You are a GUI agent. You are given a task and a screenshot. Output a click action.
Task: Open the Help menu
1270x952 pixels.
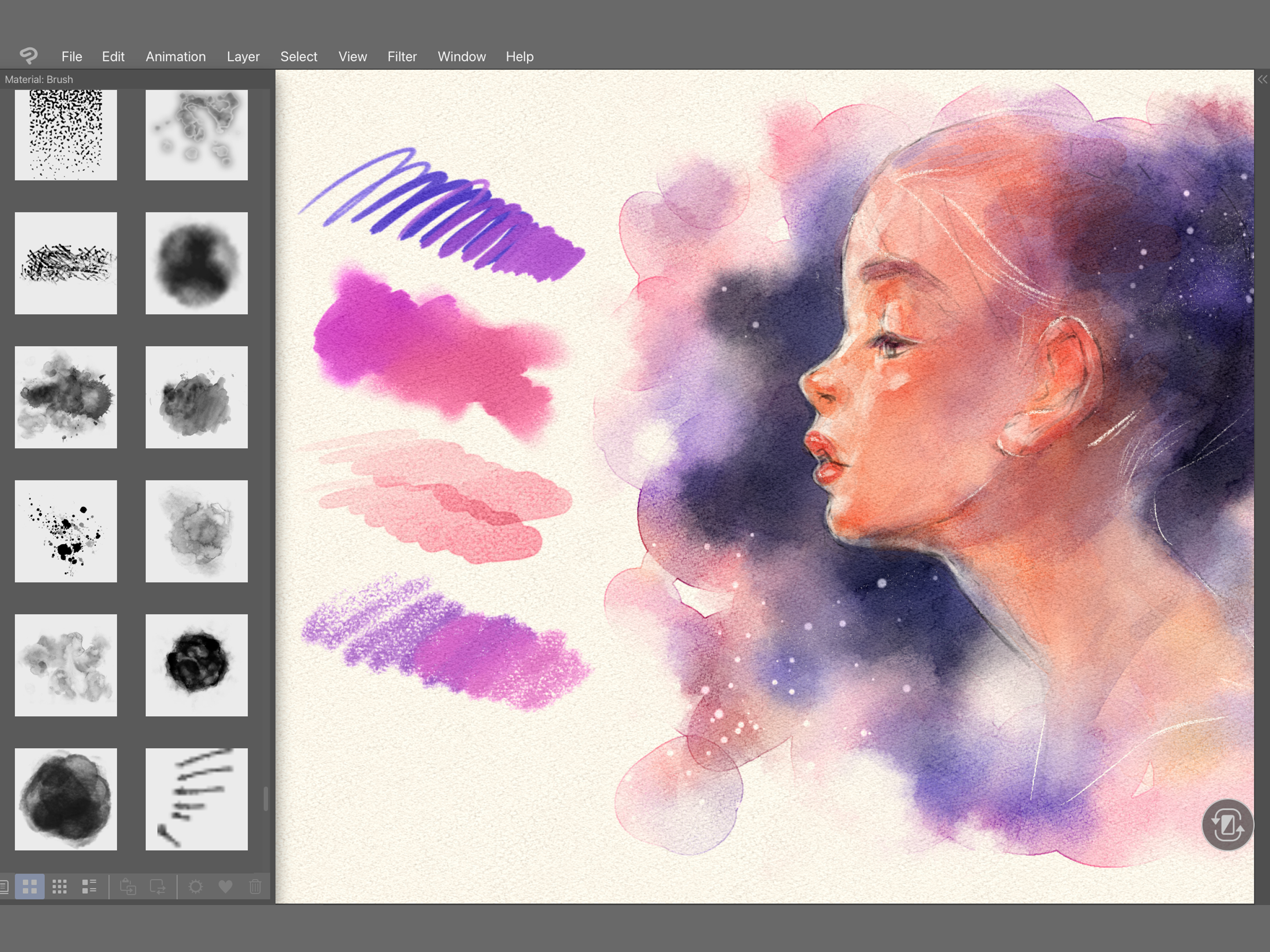(520, 57)
